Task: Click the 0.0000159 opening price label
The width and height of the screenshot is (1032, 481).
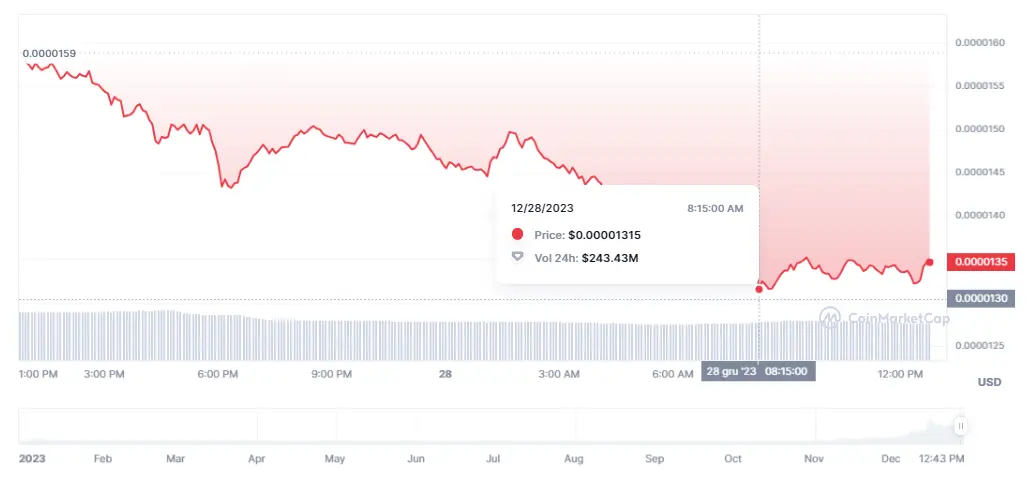Action: (x=49, y=53)
